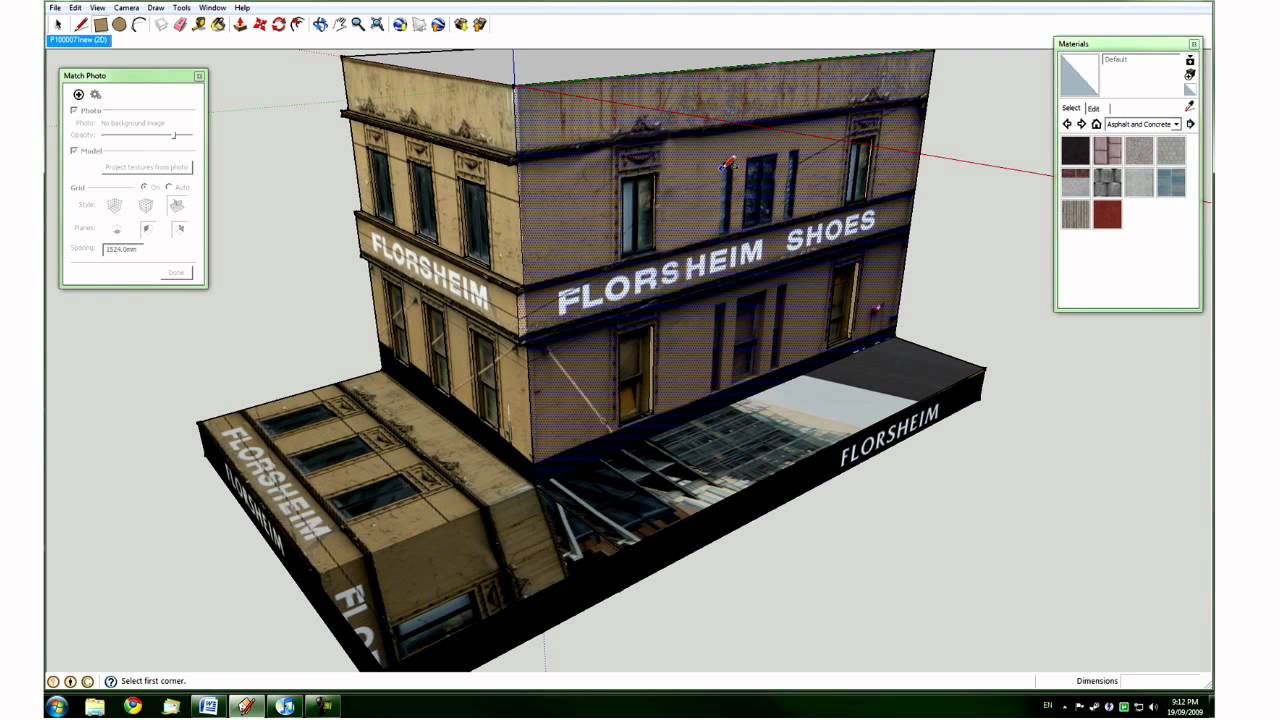Select the Arc drawing tool
1280x720 pixels.
coord(139,24)
